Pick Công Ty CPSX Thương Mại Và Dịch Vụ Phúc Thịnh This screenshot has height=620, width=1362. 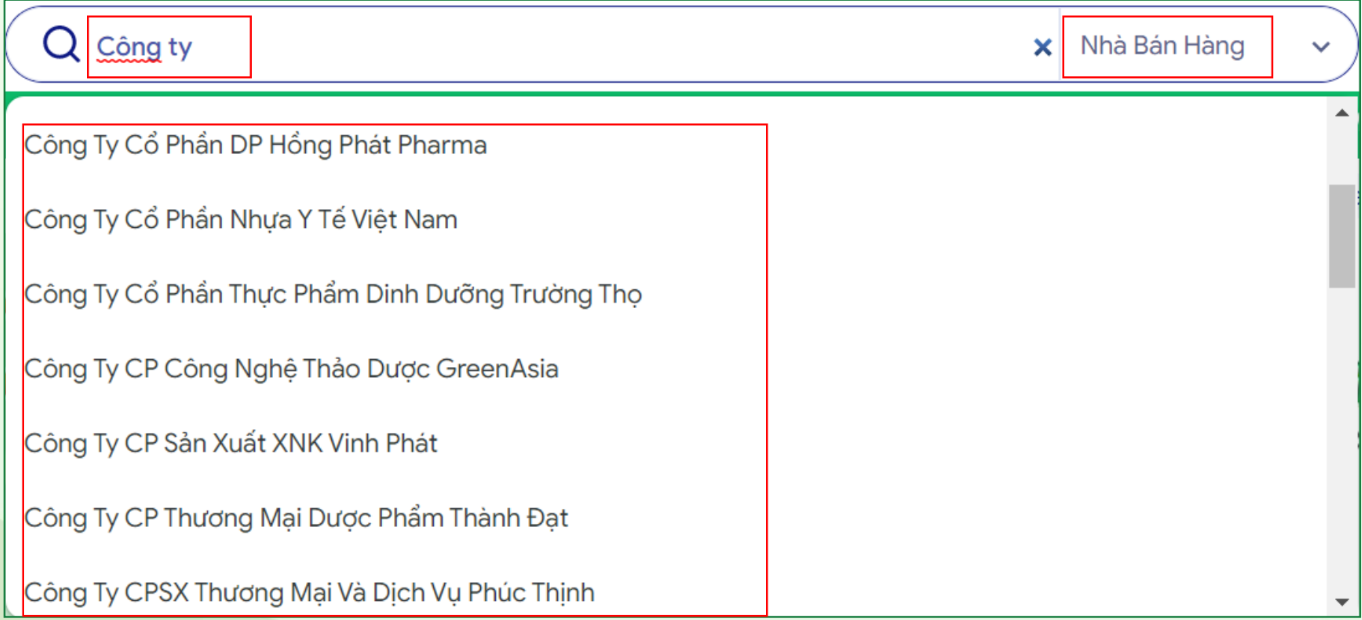(309, 593)
